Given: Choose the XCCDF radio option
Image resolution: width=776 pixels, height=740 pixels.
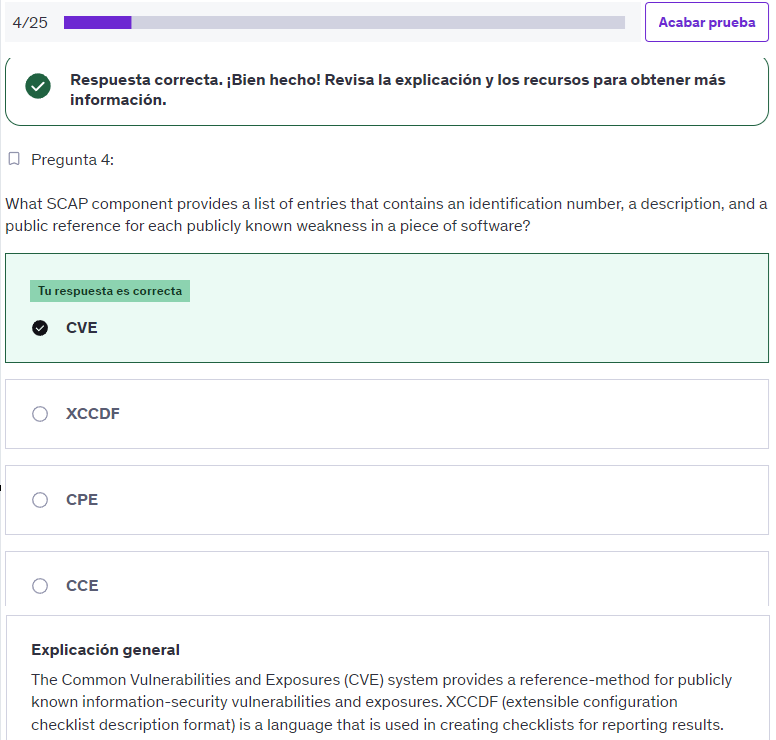Looking at the screenshot, I should [40, 414].
